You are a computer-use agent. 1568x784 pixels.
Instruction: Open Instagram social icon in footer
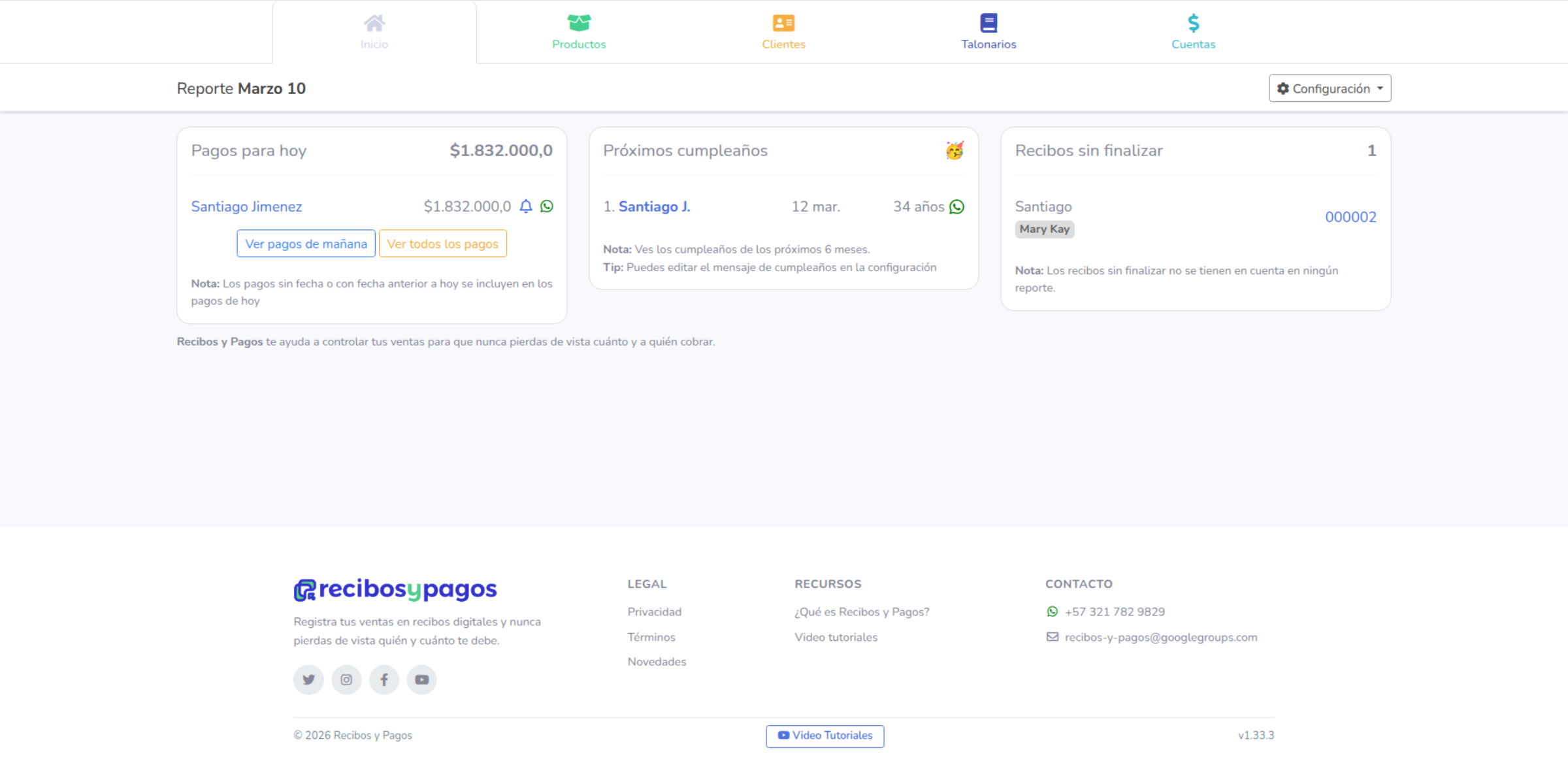tap(346, 679)
